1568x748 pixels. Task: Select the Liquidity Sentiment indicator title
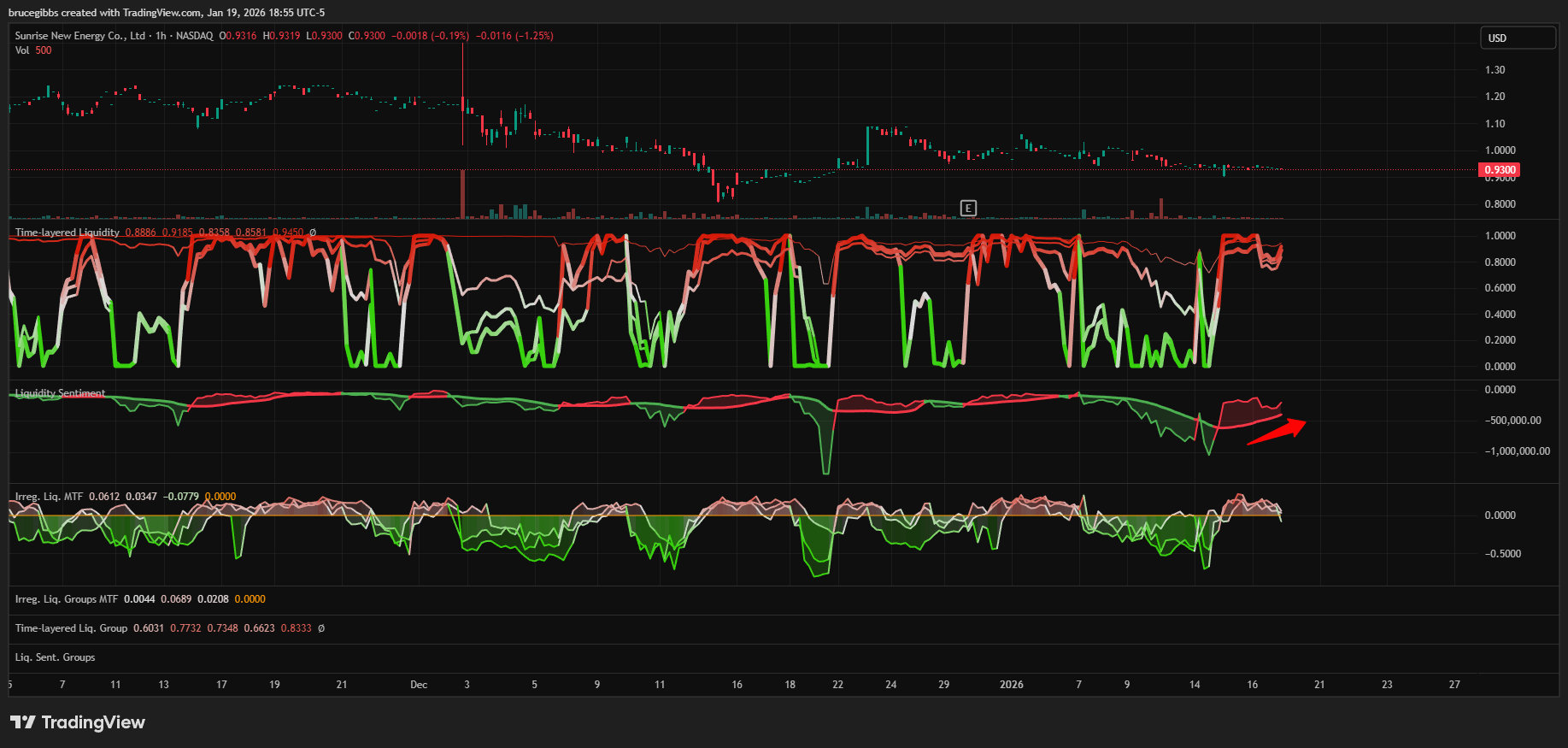tap(60, 393)
